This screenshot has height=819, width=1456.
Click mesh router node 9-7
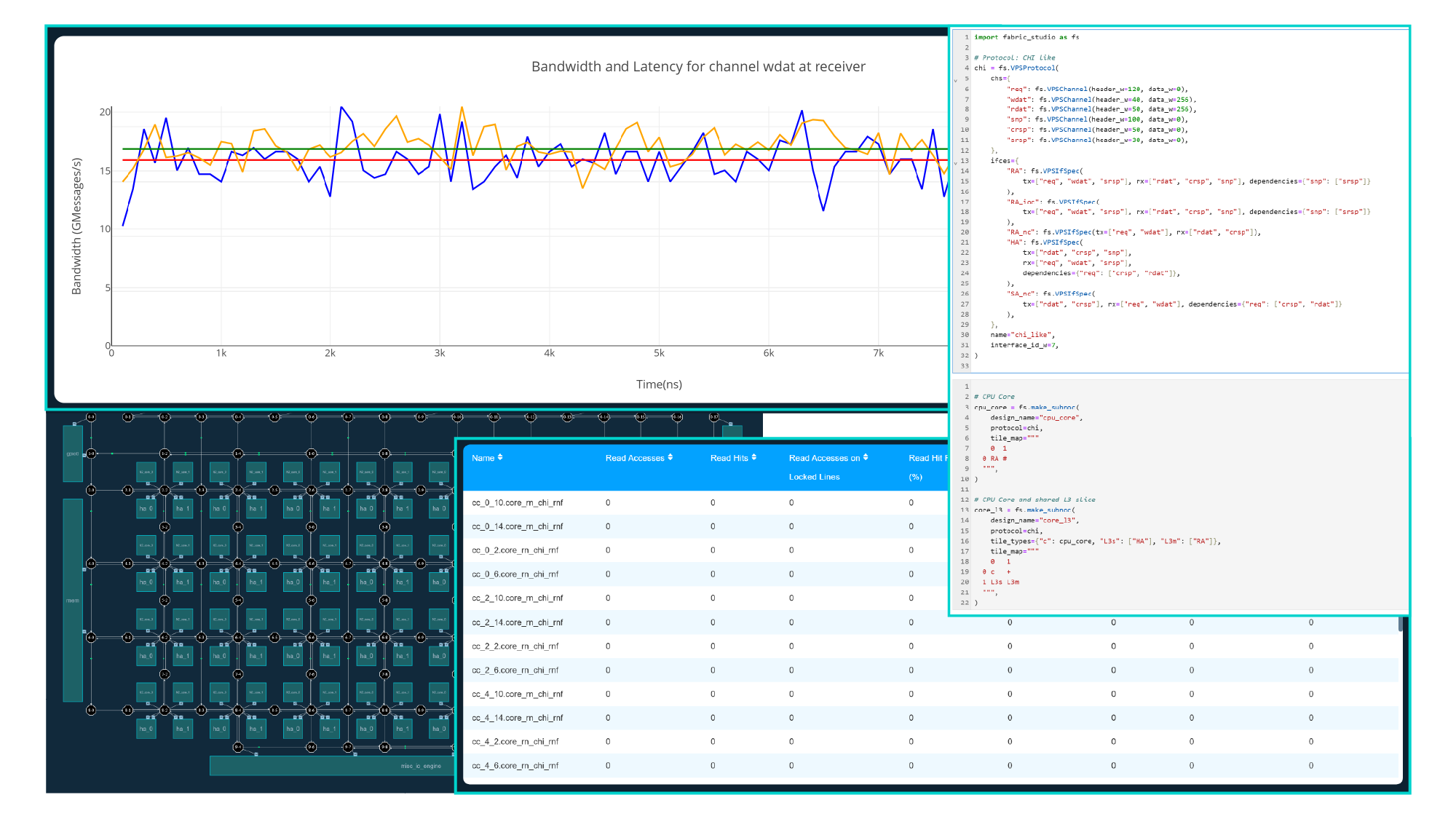348,747
